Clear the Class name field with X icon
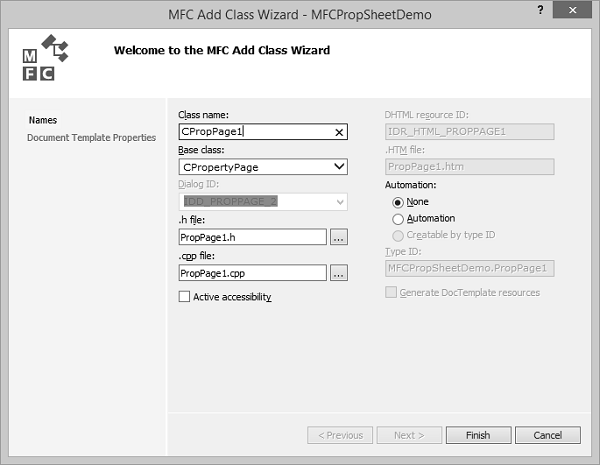 [339, 132]
